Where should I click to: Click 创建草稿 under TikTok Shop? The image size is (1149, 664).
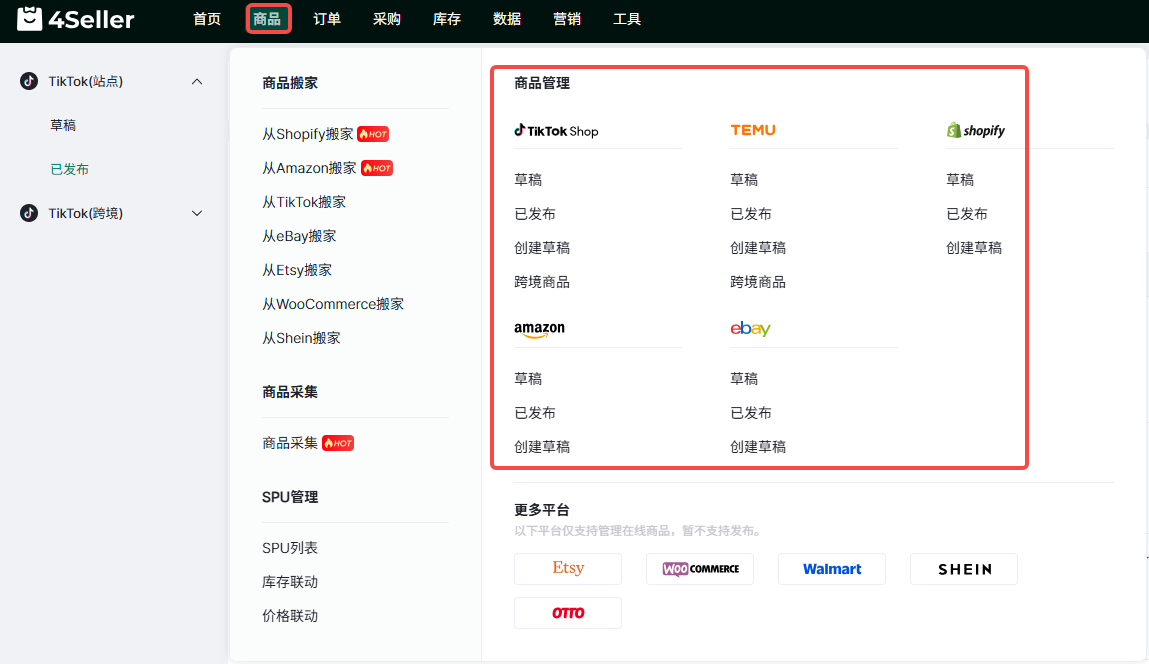click(x=542, y=248)
